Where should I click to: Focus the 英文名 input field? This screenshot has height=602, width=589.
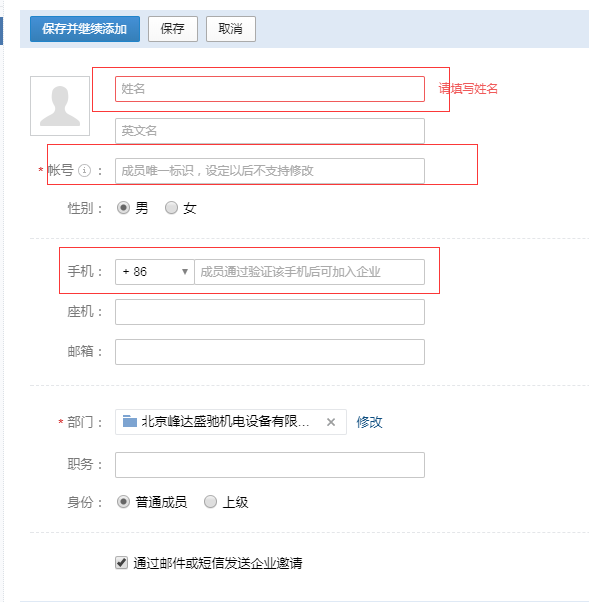(270, 131)
